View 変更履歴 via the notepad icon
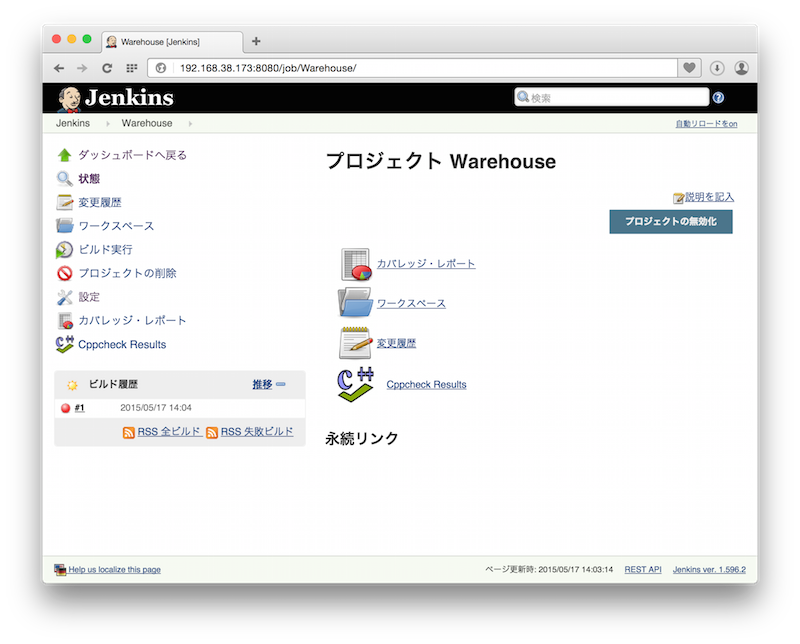Image resolution: width=800 pixels, height=644 pixels. click(x=358, y=340)
